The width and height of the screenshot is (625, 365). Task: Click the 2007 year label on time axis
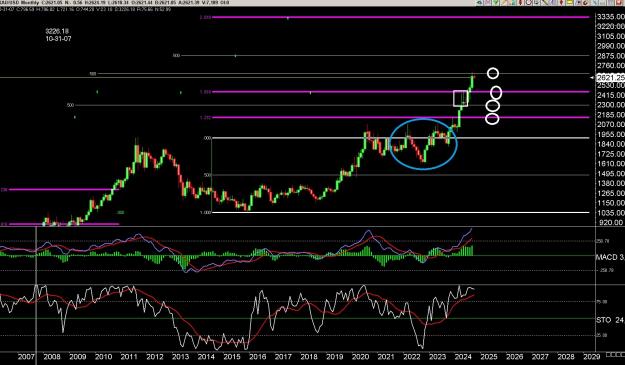(x=26, y=357)
